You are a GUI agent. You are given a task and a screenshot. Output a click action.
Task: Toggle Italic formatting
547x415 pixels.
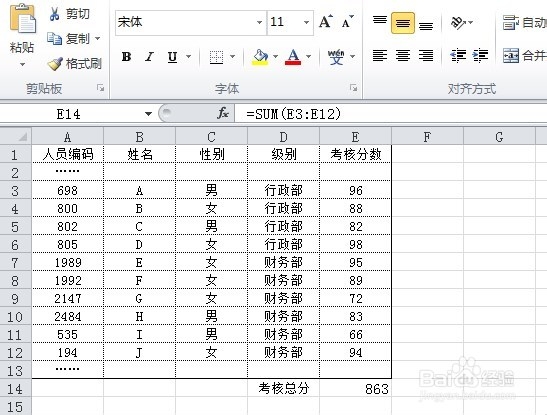(x=149, y=56)
